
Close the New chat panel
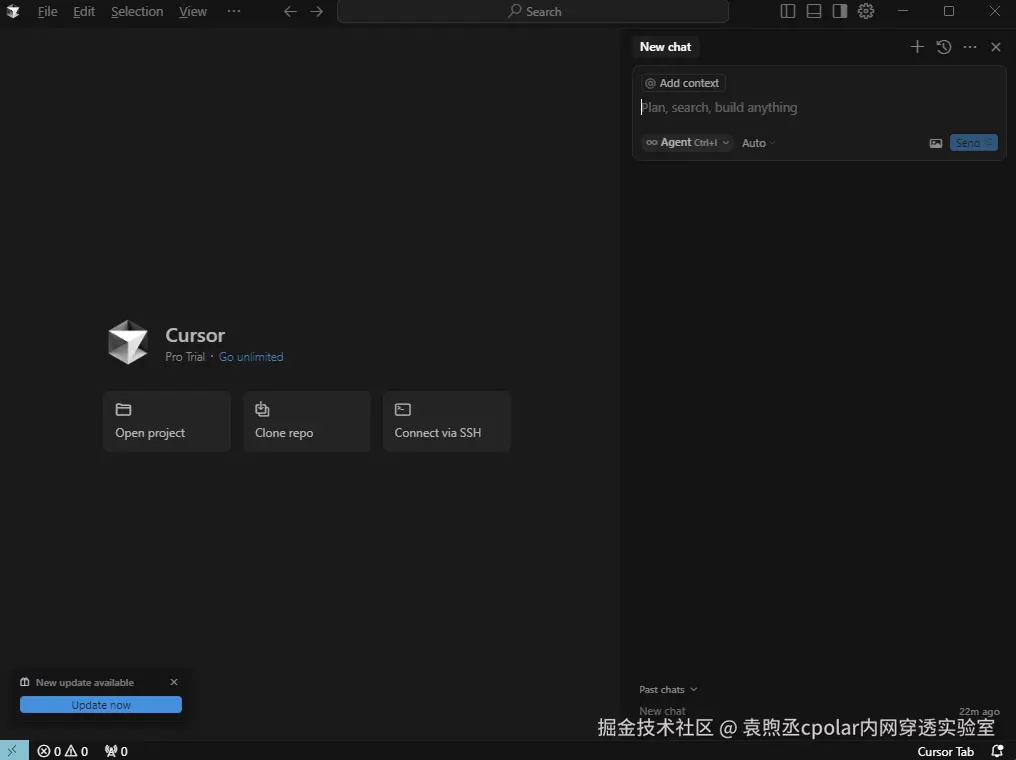[996, 47]
